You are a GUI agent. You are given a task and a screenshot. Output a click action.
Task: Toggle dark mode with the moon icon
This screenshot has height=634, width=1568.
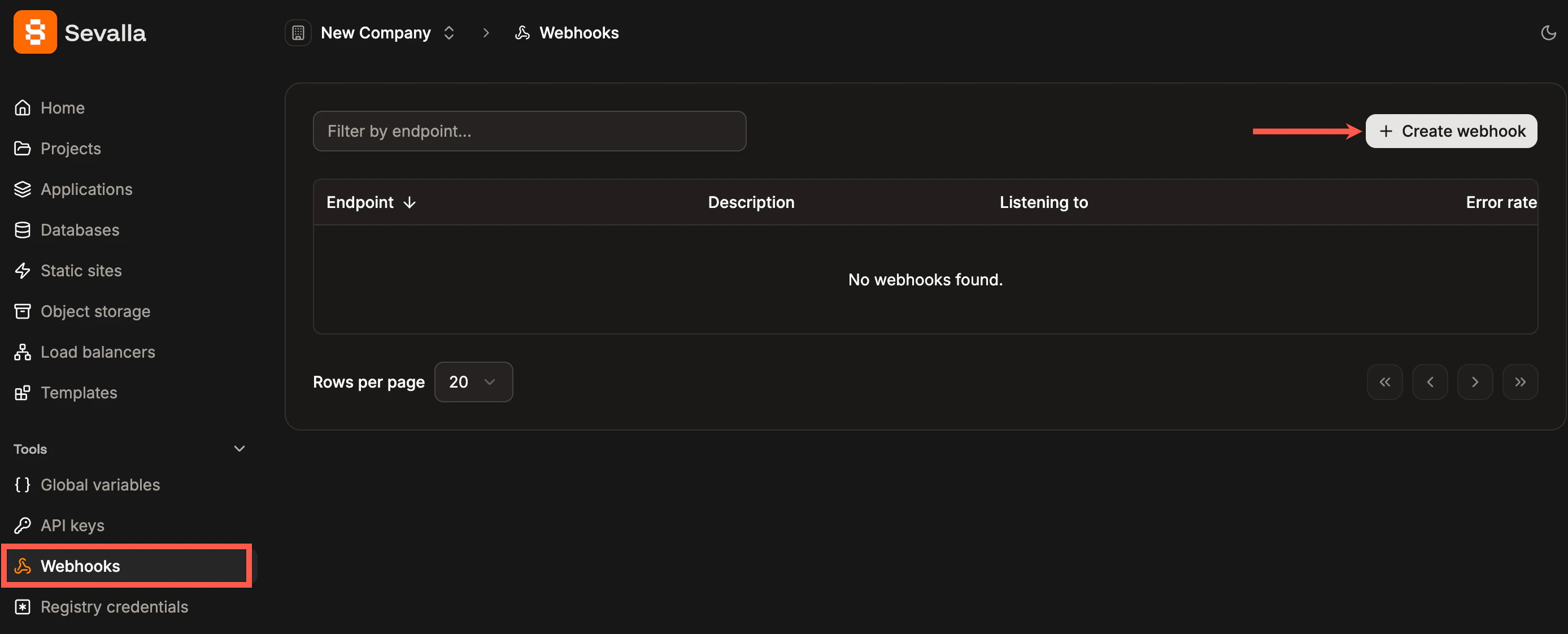(1549, 33)
